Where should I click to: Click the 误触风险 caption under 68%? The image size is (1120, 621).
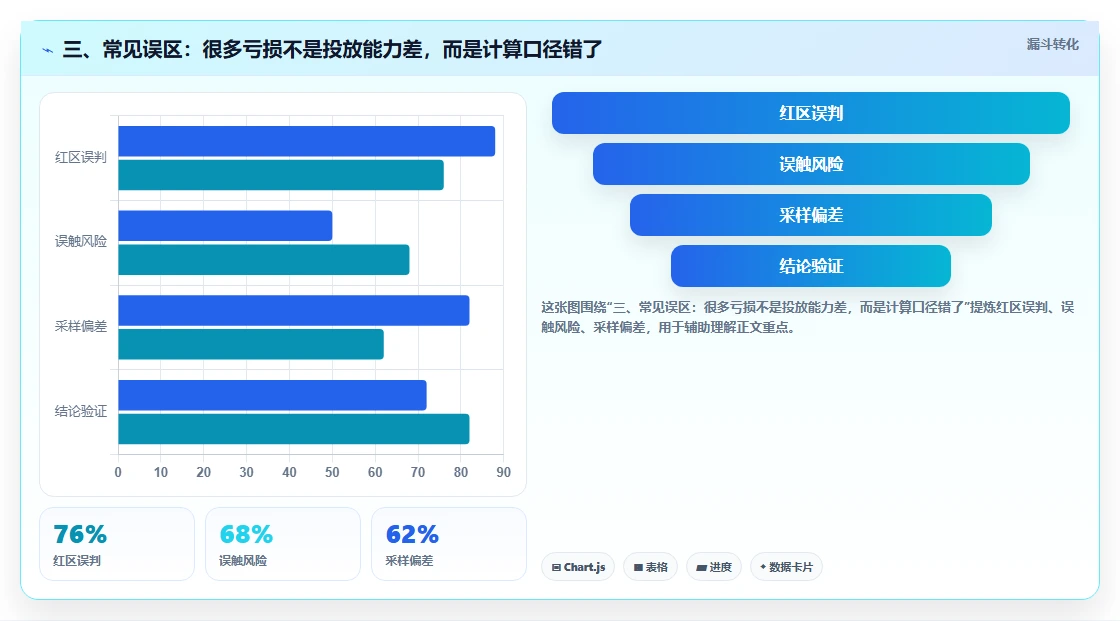(x=243, y=561)
